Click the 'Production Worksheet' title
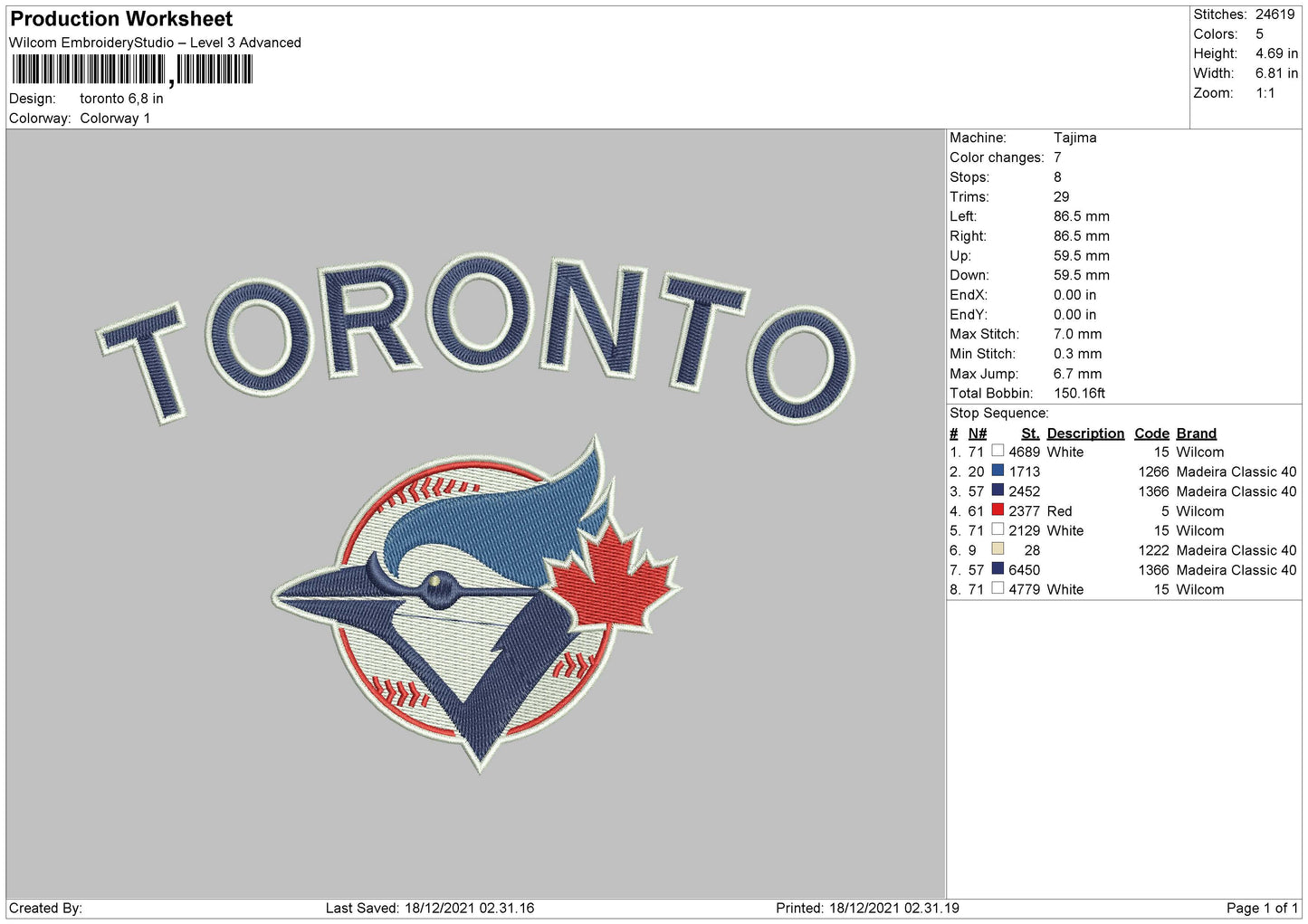 (121, 19)
